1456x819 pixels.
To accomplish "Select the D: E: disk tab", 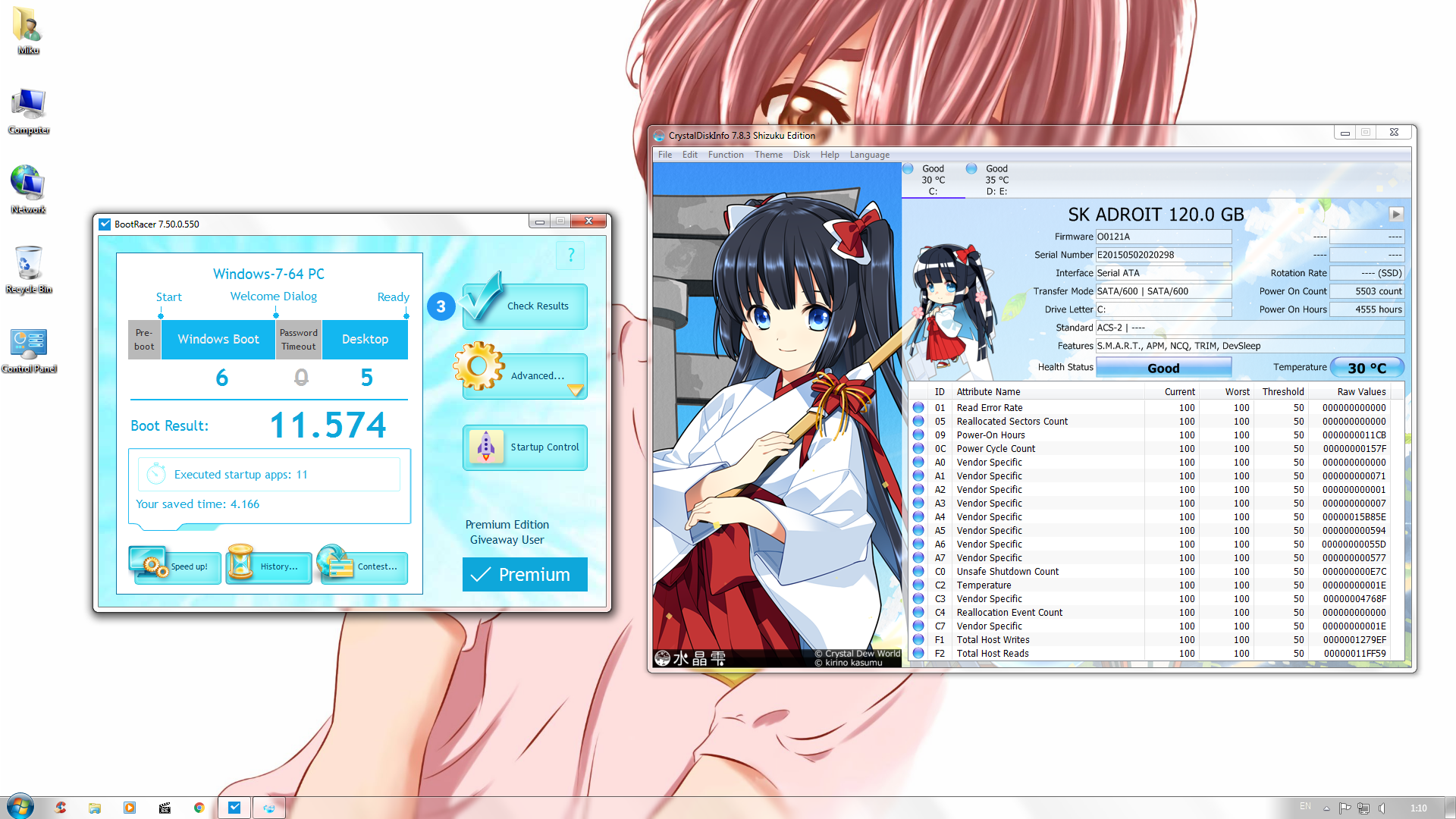I will 996,180.
